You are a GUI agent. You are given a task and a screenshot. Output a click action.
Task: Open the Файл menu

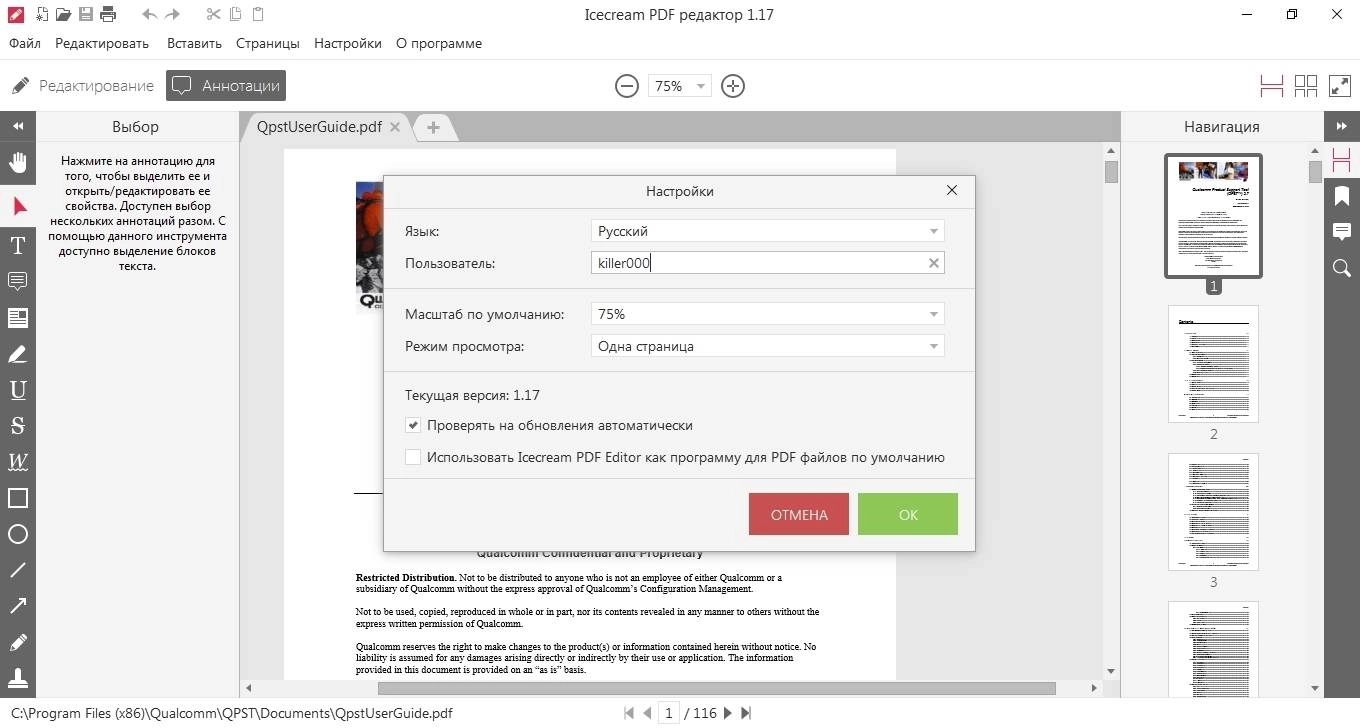pos(25,43)
